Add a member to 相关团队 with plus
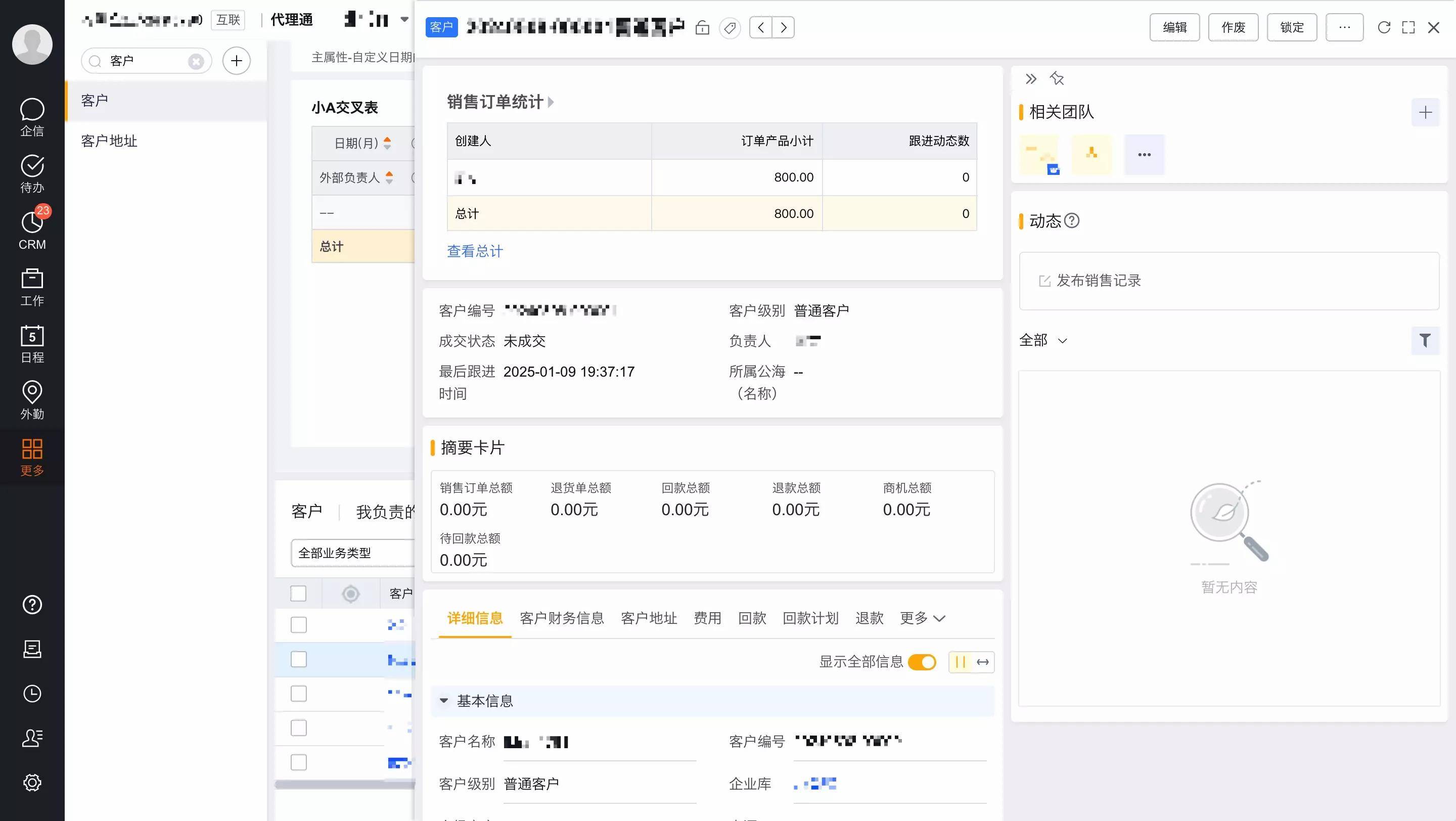Screen dimensions: 1456x821 [1425, 112]
